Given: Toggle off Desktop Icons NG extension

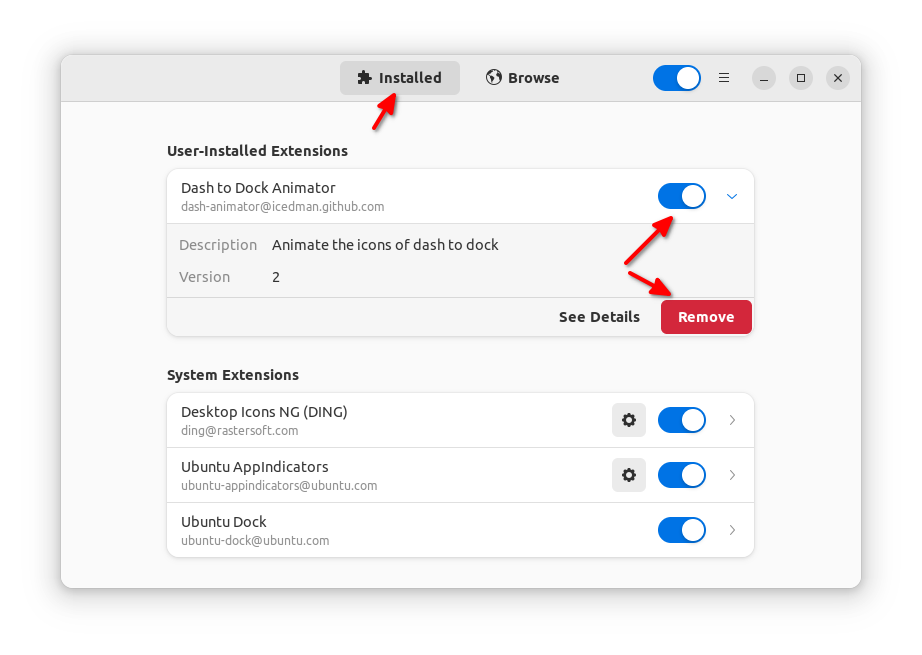Looking at the screenshot, I should pyautogui.click(x=681, y=420).
